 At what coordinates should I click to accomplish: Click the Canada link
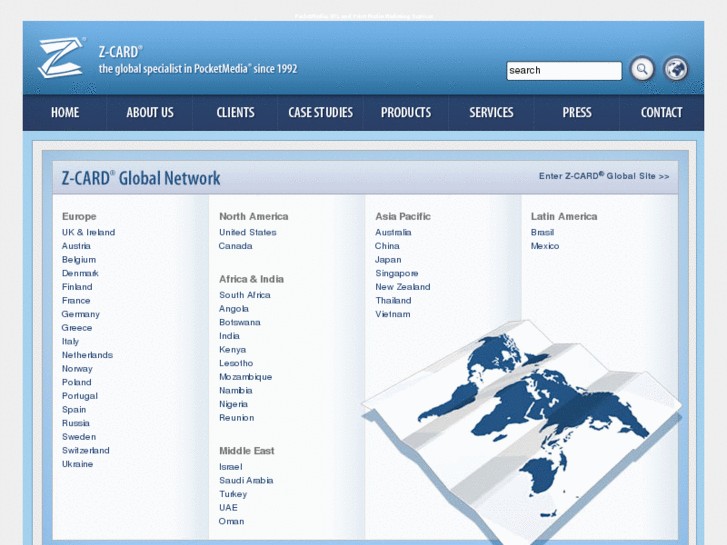click(x=236, y=246)
